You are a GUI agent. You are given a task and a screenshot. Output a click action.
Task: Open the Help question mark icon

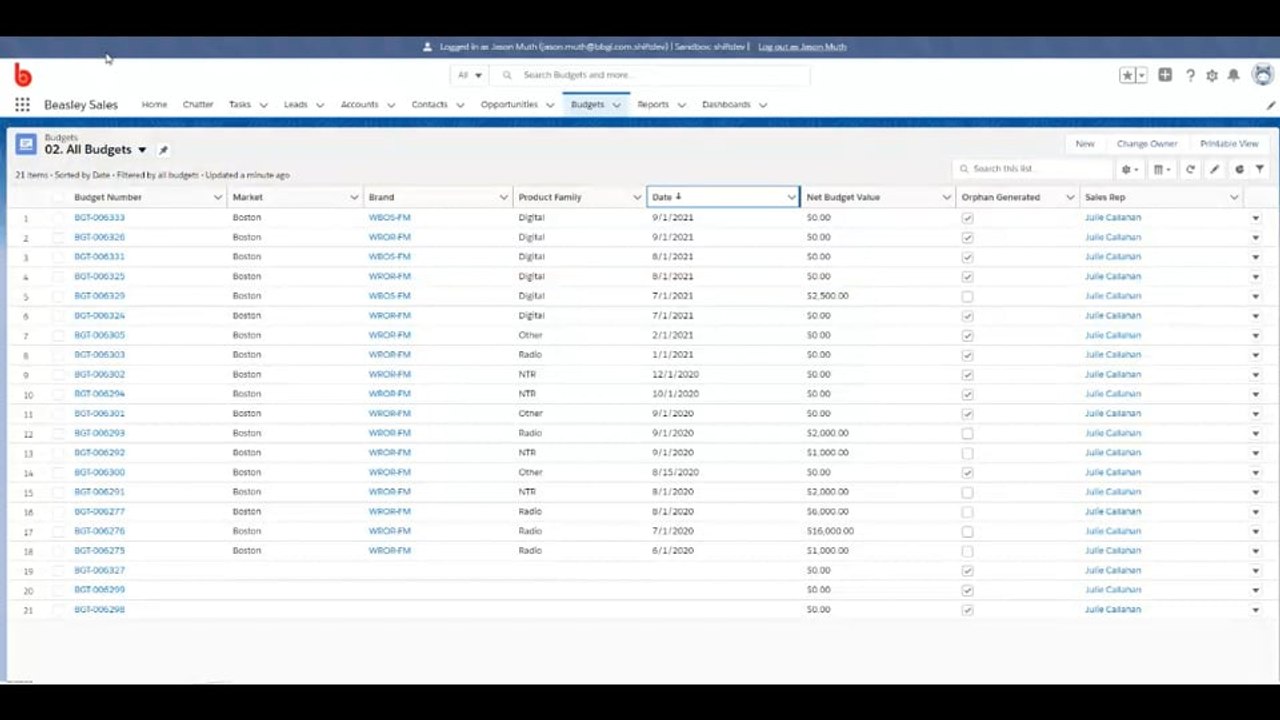click(x=1190, y=75)
